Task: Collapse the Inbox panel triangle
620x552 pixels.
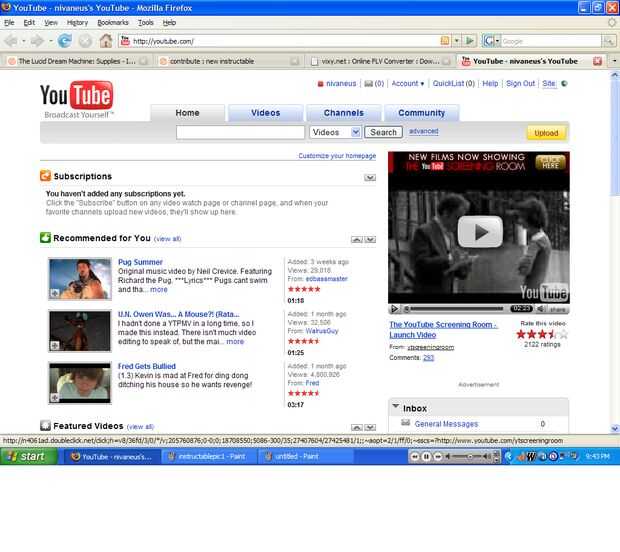Action: (x=395, y=406)
